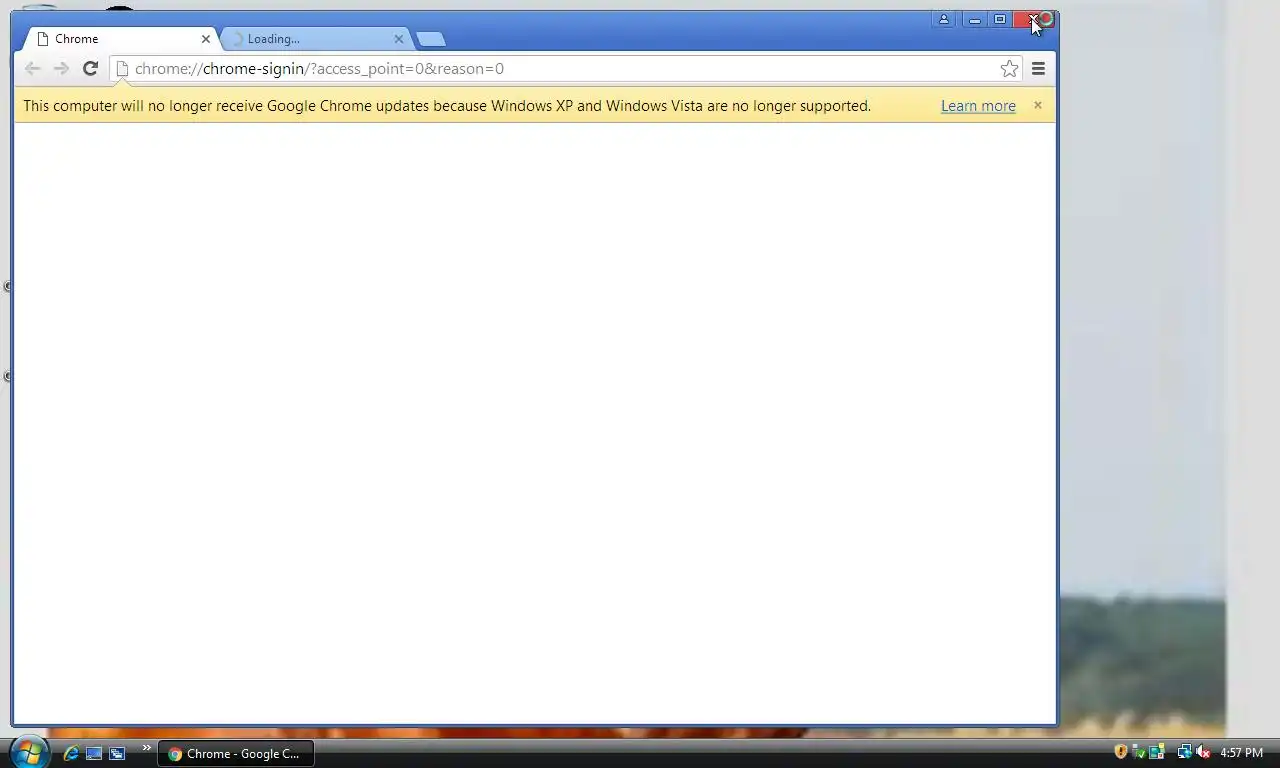Viewport: 1280px width, 768px height.
Task: Open the network connection tray icon
Action: (1185, 752)
